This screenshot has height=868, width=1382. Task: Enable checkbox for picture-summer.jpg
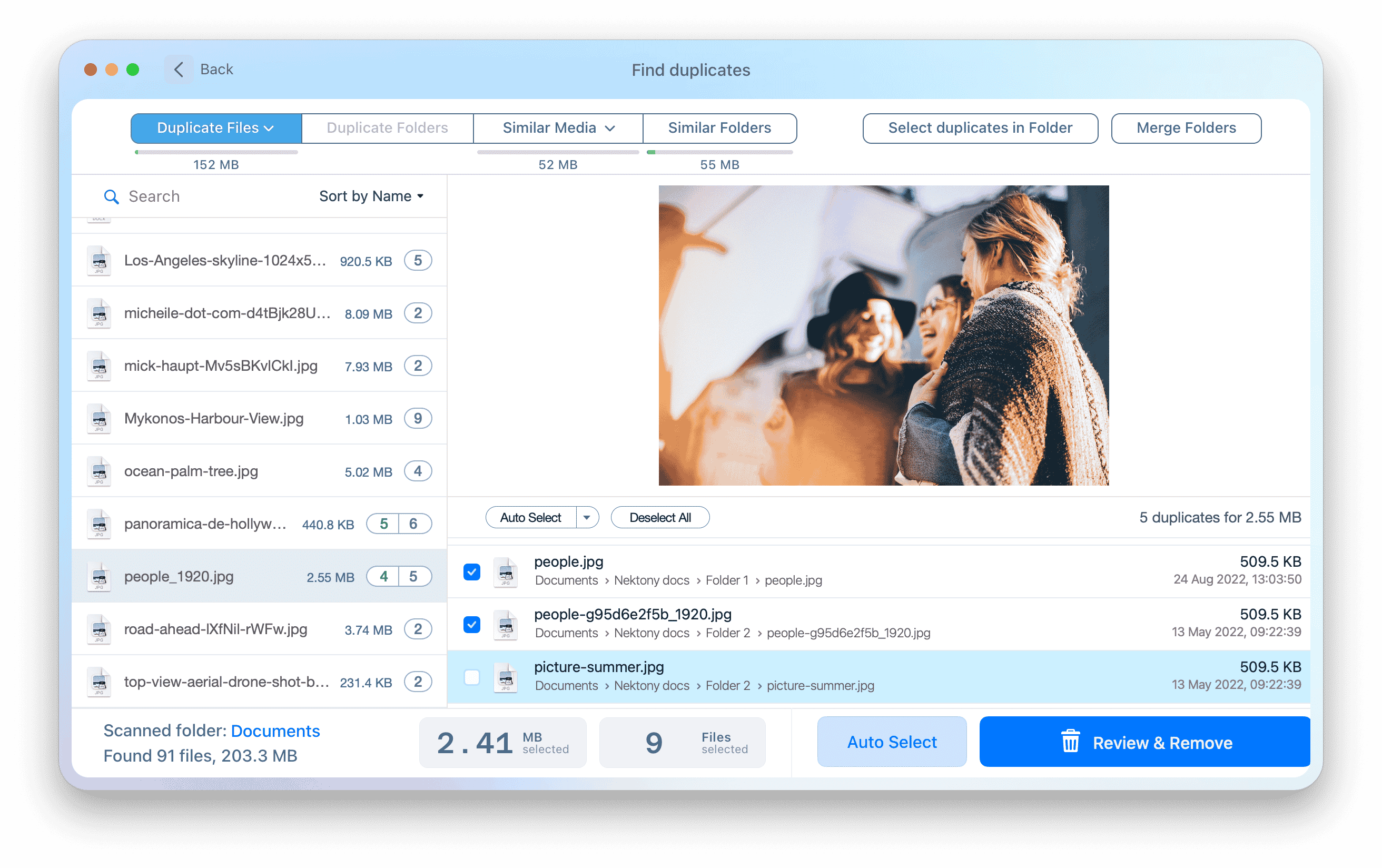472,676
